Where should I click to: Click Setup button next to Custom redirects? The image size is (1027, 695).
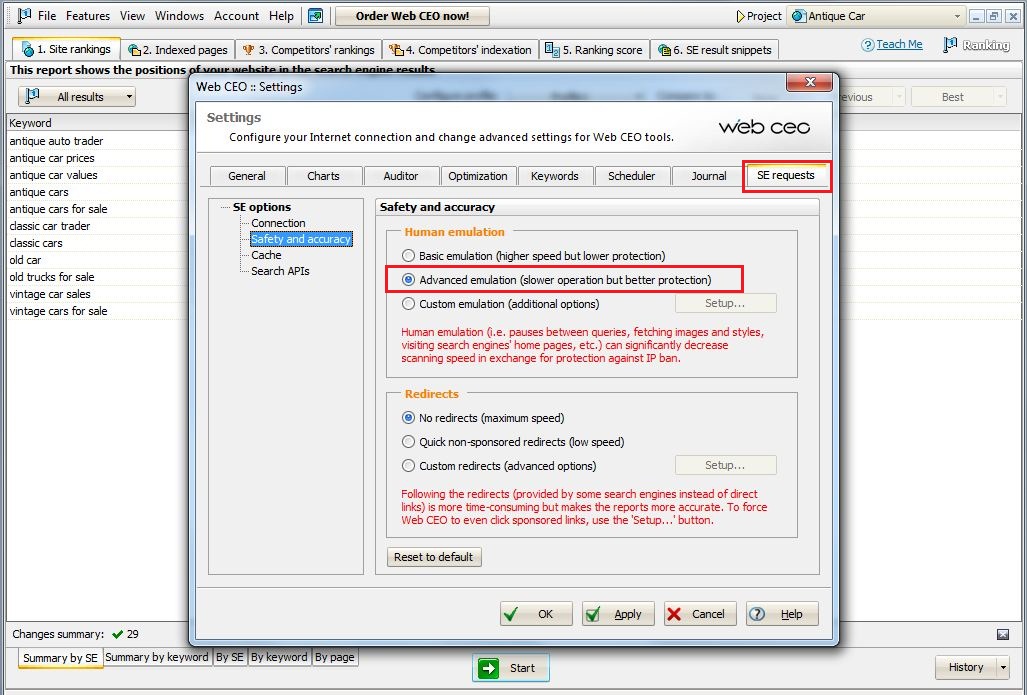(726, 465)
